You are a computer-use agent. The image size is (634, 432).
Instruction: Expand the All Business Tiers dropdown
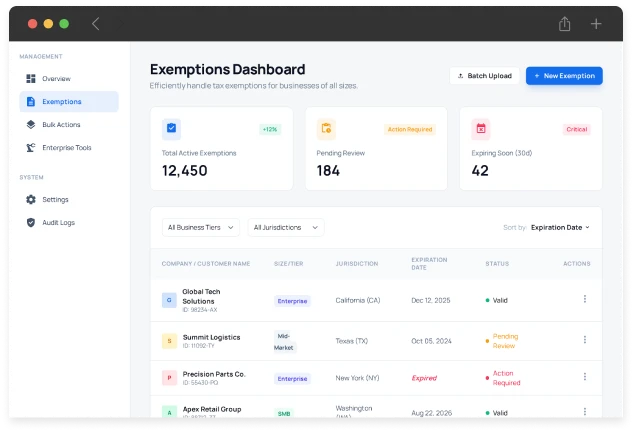click(x=200, y=227)
